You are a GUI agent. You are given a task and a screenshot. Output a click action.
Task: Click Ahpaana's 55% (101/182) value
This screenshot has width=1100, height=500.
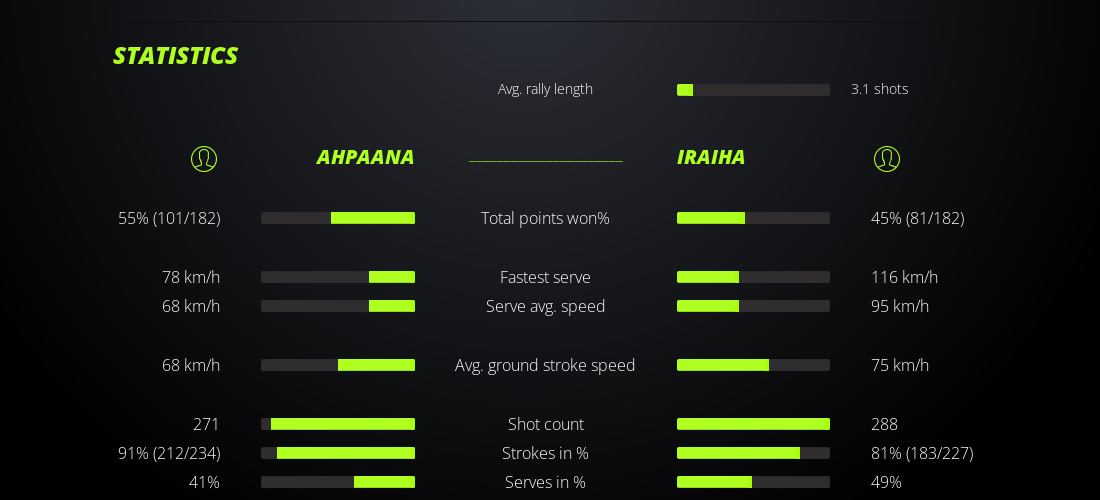[169, 218]
